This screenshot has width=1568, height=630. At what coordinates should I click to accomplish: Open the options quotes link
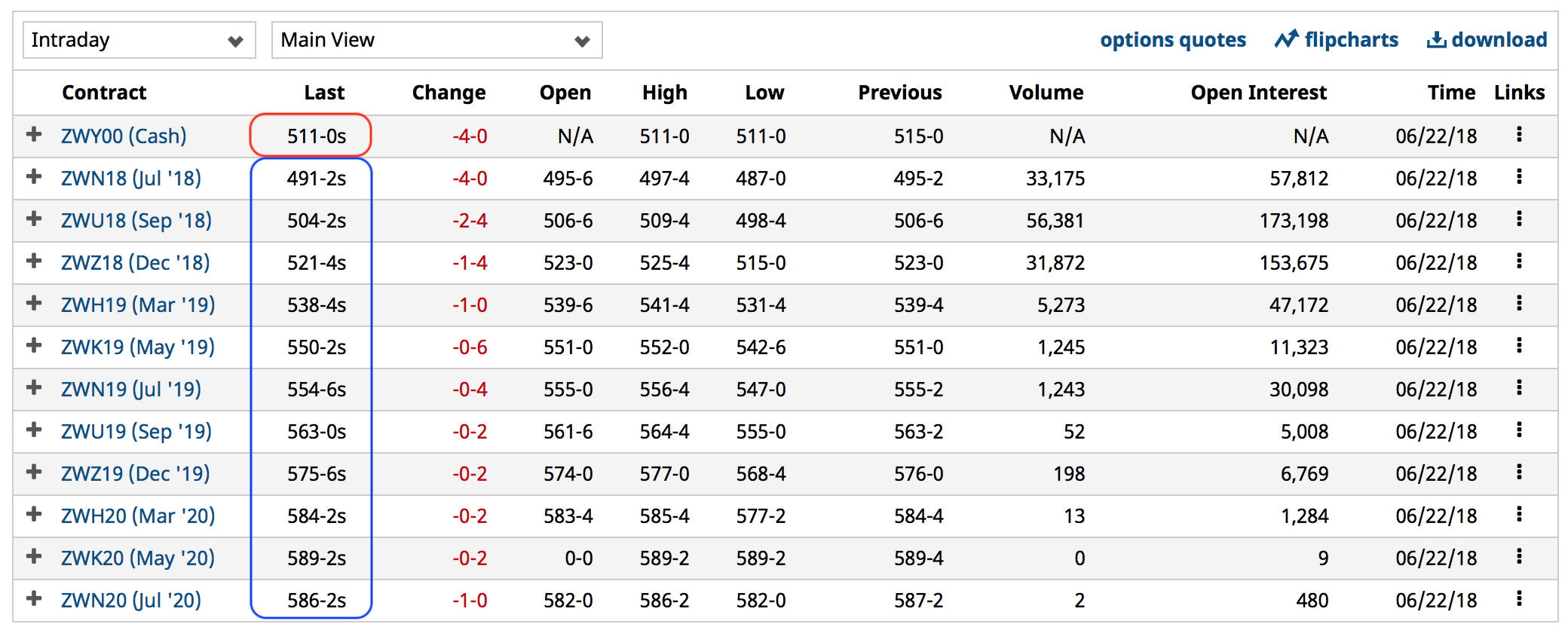click(1173, 40)
